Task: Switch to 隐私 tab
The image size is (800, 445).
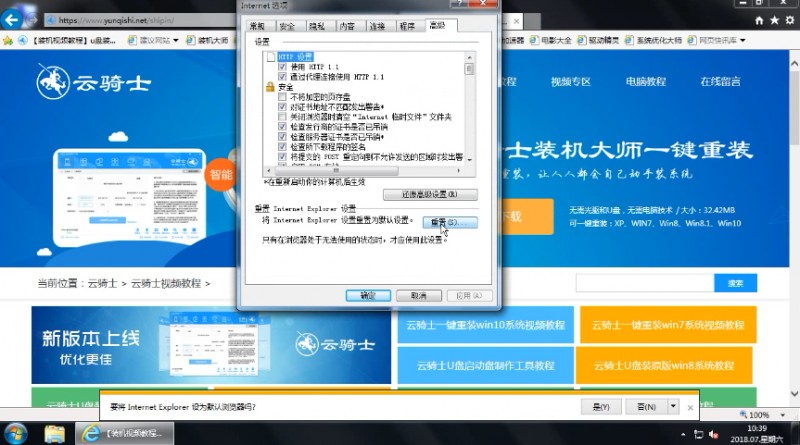Action: (x=317, y=26)
